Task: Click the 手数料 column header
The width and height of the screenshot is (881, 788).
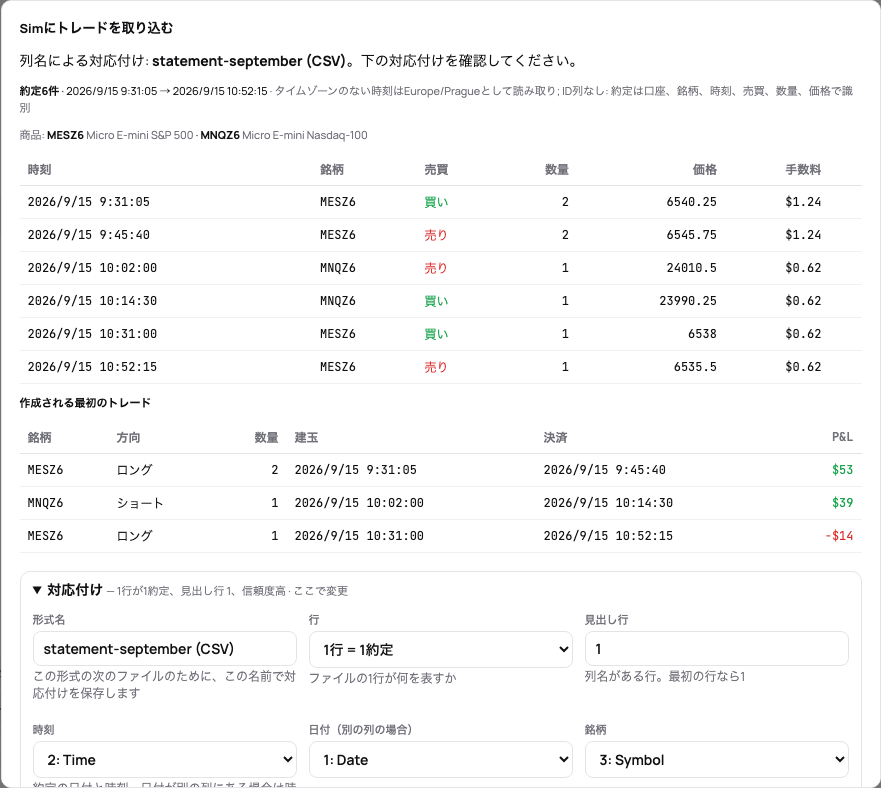Action: point(803,169)
